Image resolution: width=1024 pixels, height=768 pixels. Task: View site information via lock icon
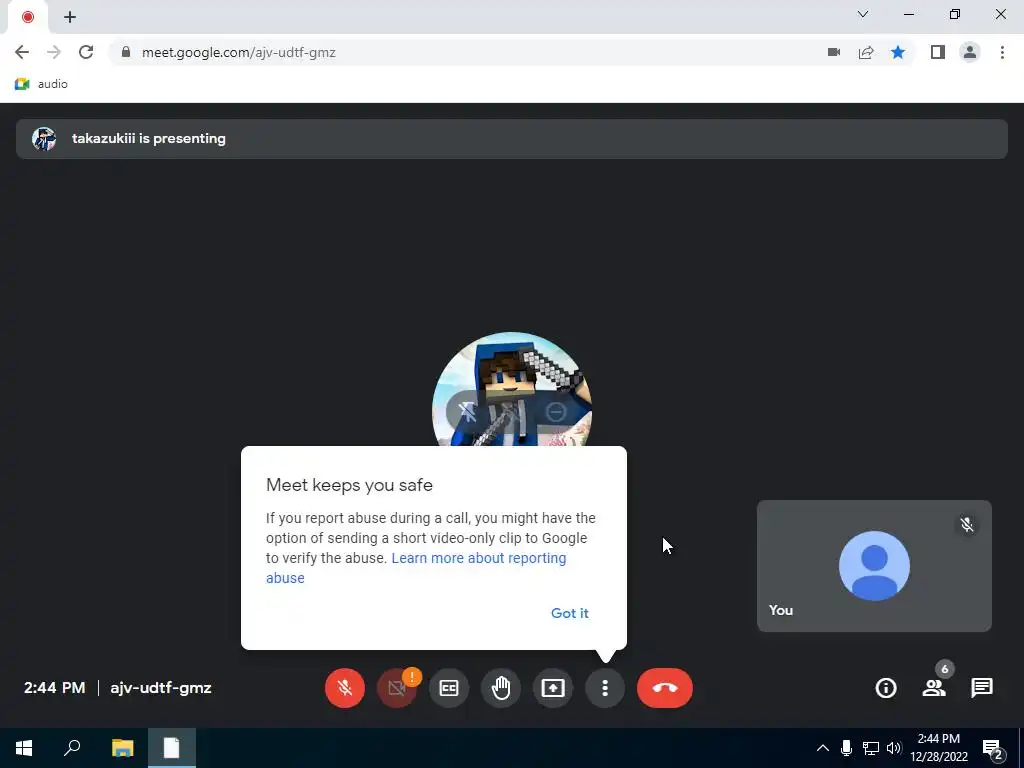[125, 52]
